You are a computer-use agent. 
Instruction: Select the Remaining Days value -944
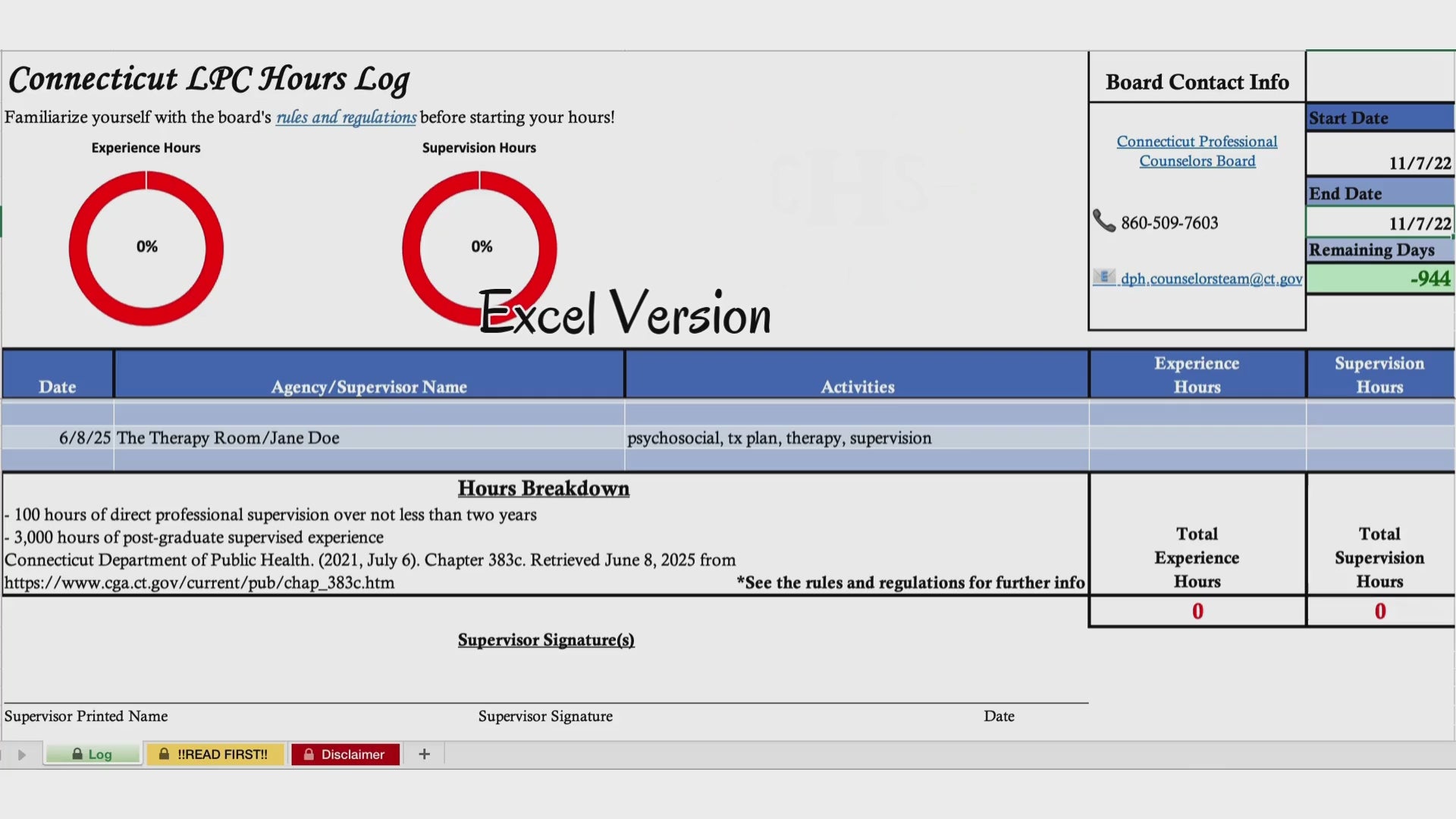pyautogui.click(x=1380, y=278)
